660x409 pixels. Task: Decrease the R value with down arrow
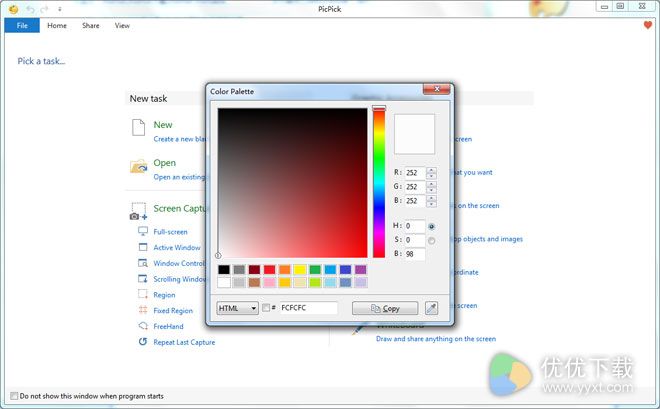431,176
